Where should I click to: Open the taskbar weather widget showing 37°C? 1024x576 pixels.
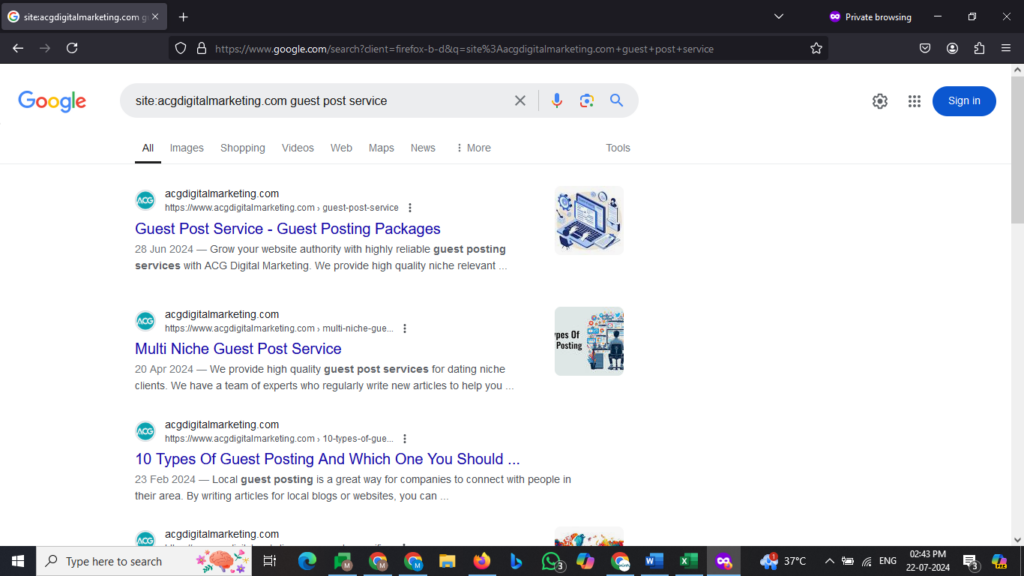click(783, 561)
